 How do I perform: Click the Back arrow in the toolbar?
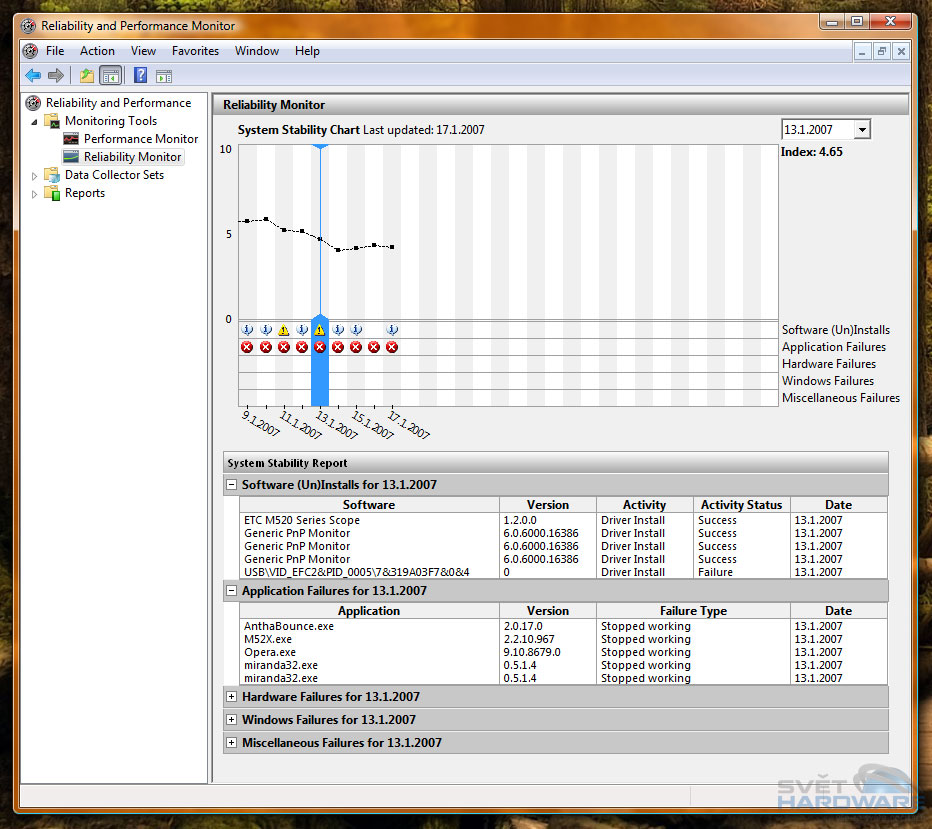pos(33,75)
